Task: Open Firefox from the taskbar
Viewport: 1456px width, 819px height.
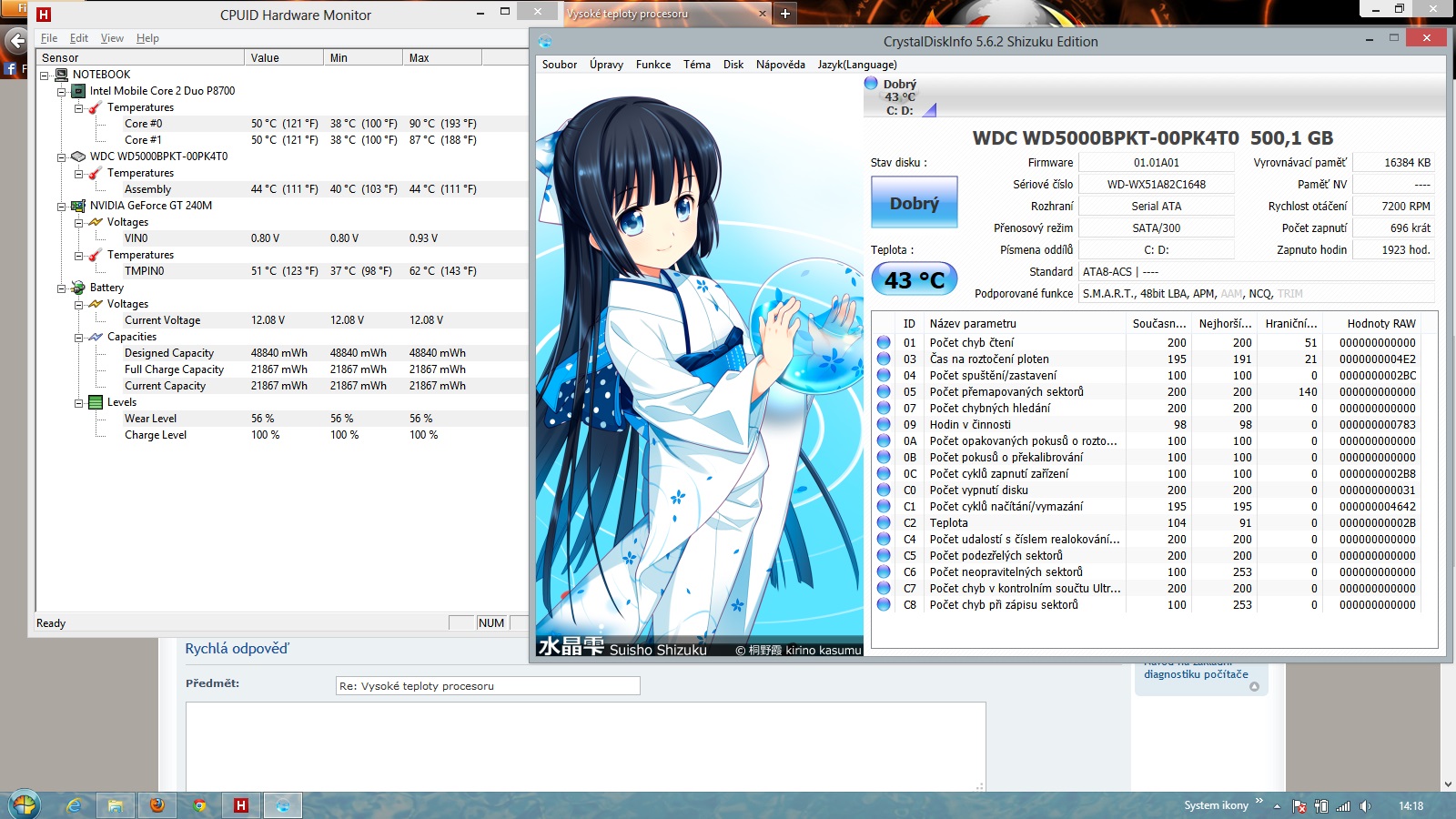Action: click(157, 805)
